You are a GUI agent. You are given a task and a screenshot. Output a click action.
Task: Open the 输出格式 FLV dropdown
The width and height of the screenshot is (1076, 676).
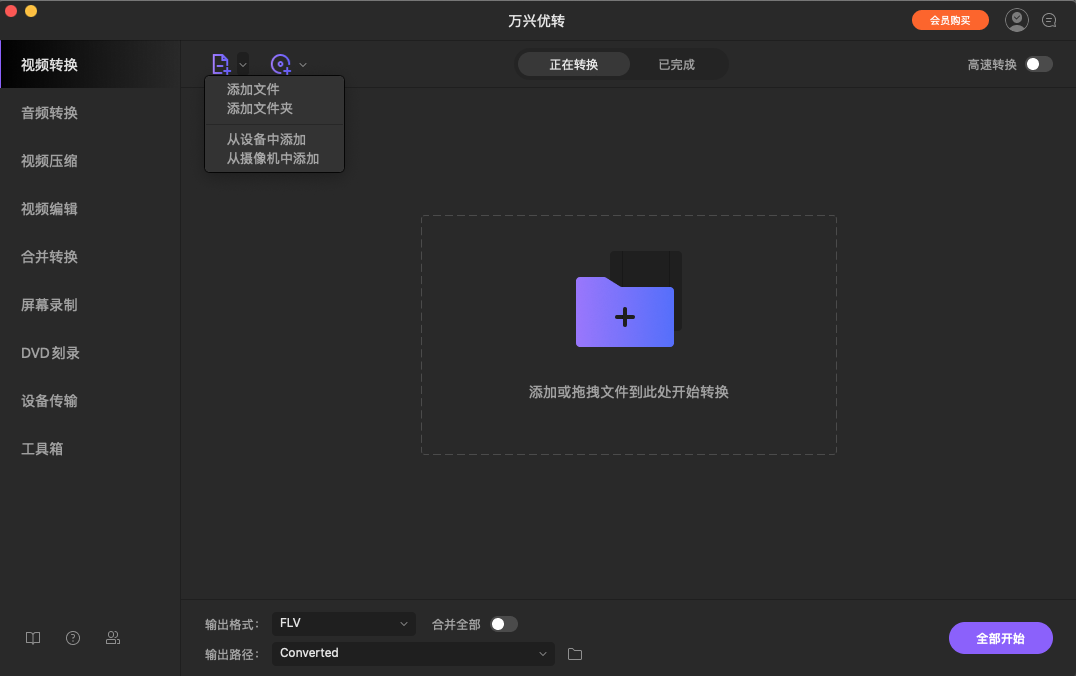pyautogui.click(x=343, y=623)
